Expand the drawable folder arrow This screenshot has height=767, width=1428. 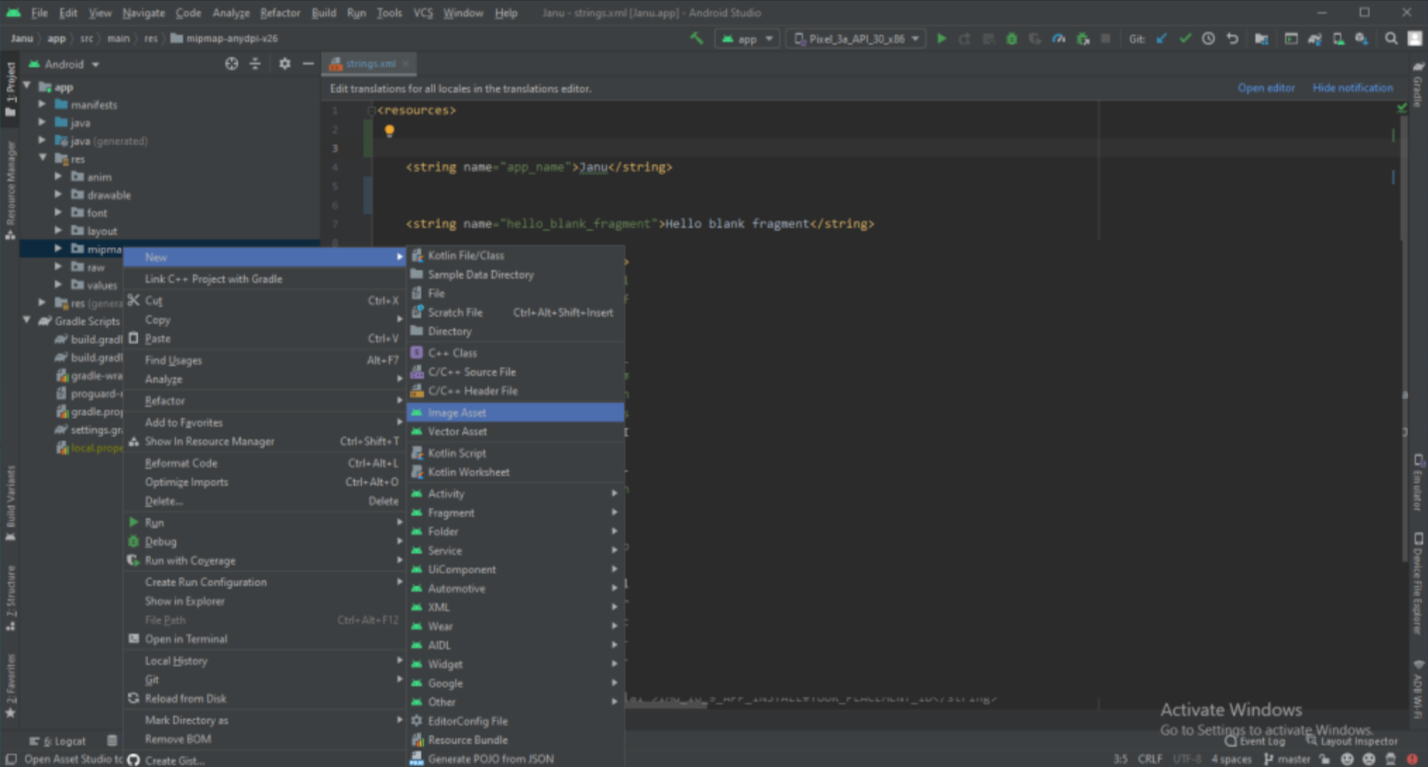(x=58, y=194)
